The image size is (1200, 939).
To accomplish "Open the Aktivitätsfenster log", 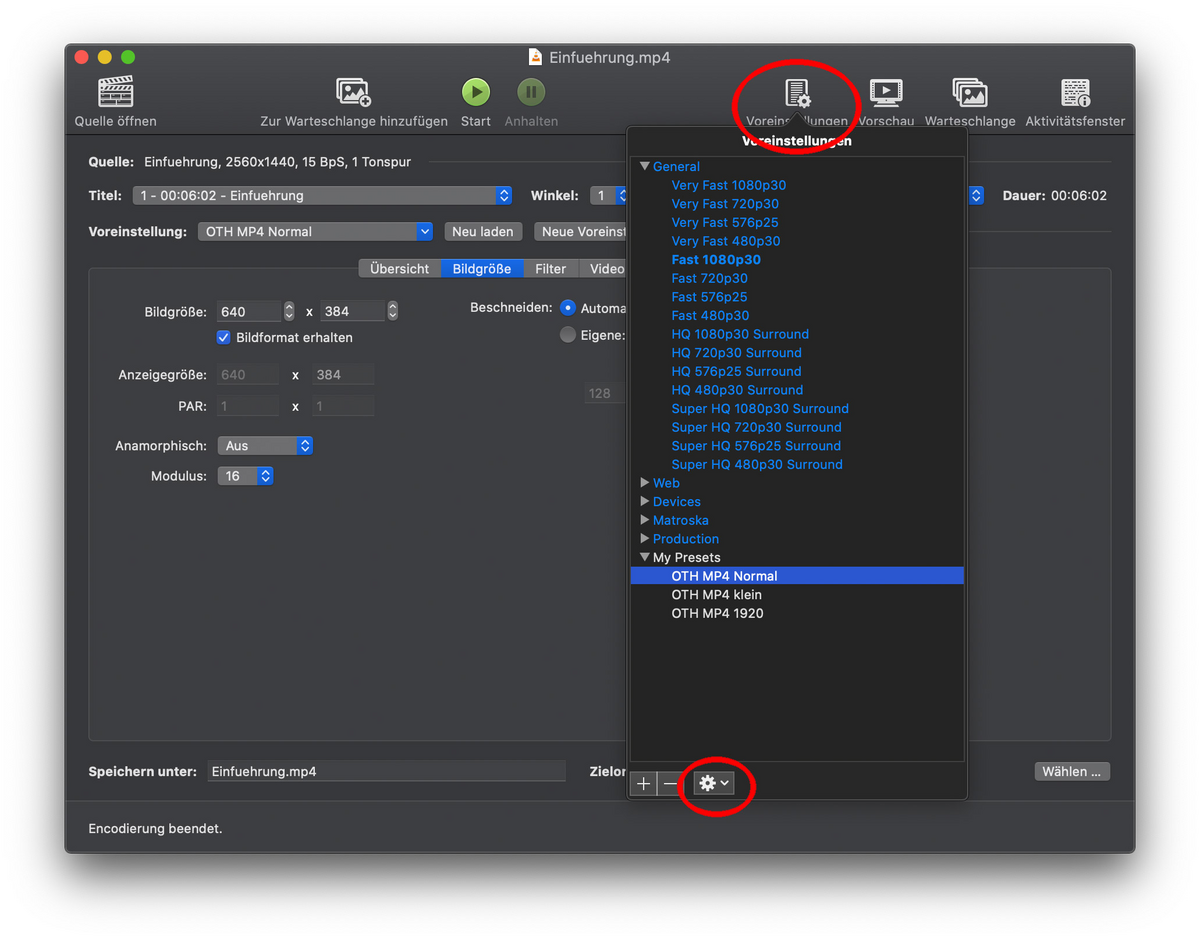I will point(1075,94).
